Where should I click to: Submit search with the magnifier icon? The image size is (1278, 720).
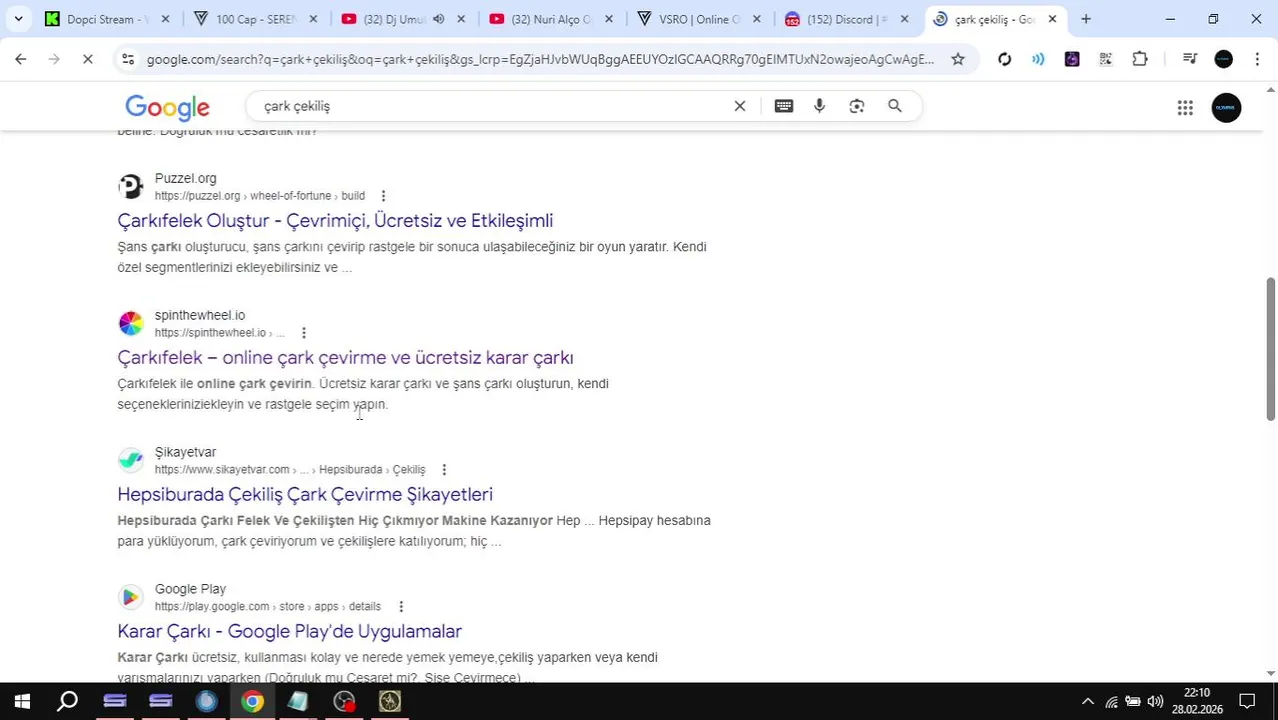[895, 106]
